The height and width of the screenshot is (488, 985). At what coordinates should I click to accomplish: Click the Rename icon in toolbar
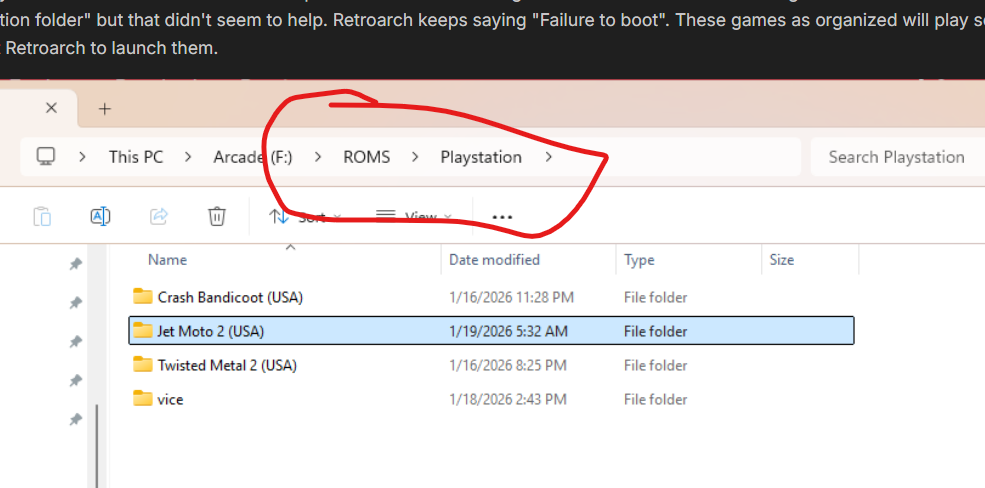coord(100,216)
